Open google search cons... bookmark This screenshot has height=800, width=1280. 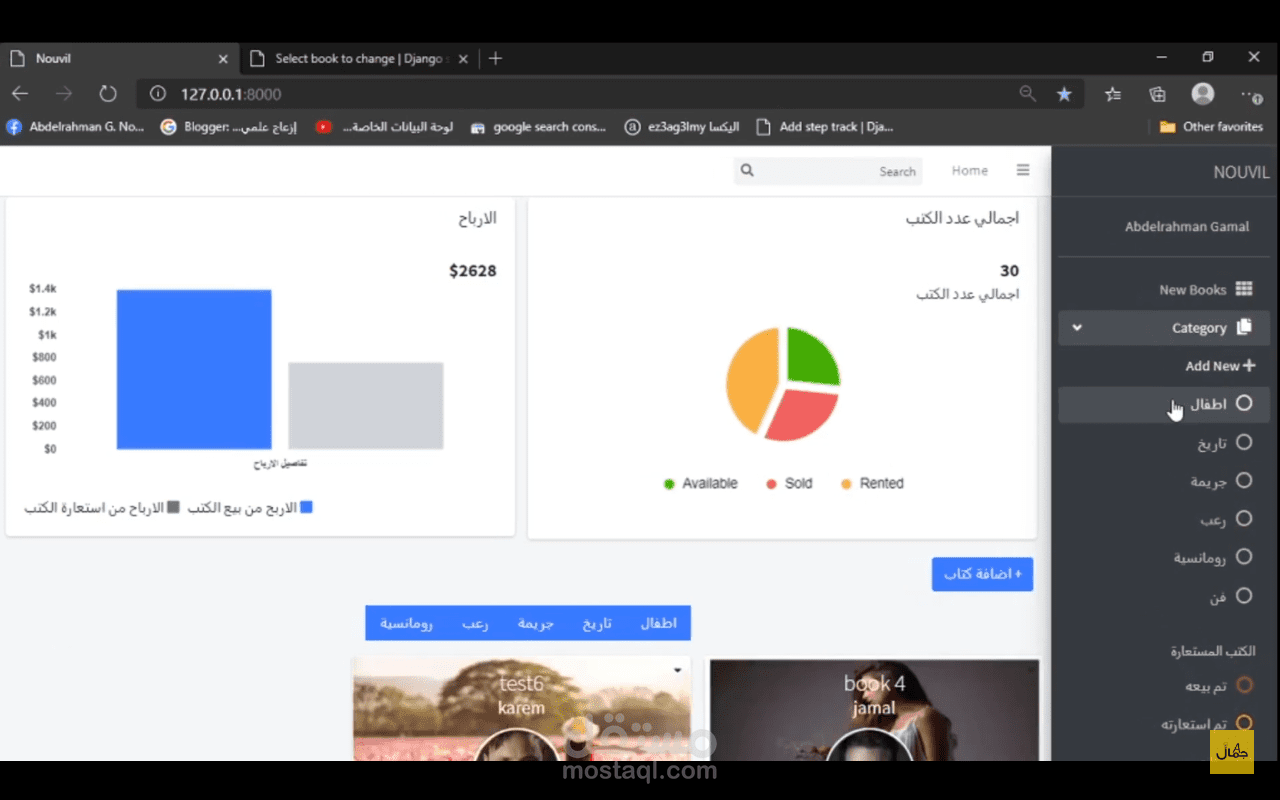click(538, 127)
